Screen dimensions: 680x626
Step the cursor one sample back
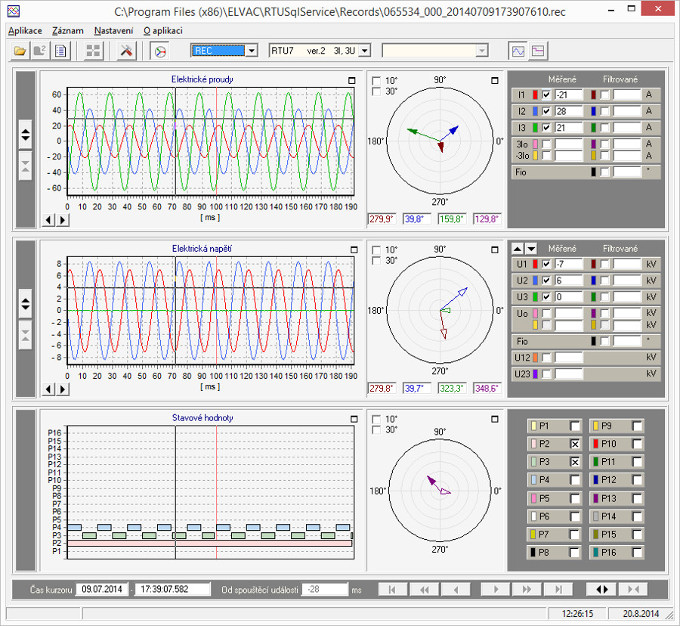click(456, 590)
